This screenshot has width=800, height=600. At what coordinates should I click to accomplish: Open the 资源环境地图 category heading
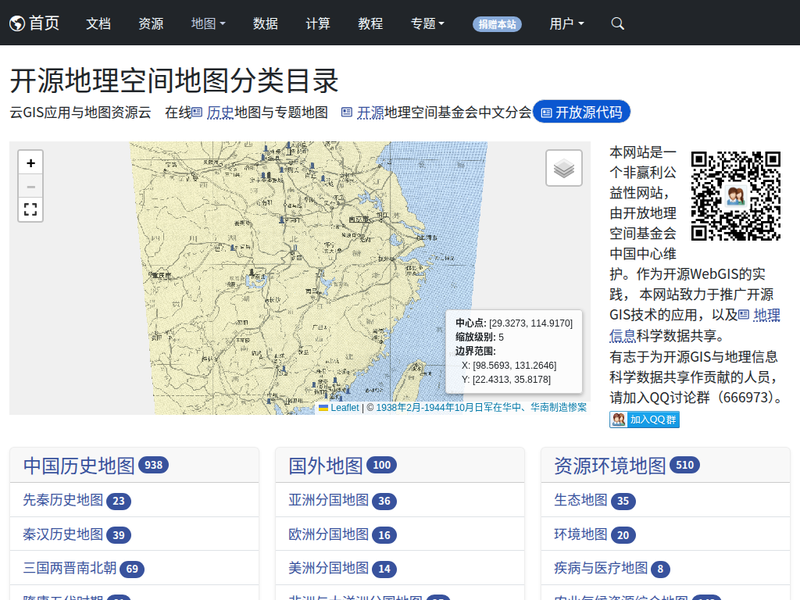pos(610,465)
